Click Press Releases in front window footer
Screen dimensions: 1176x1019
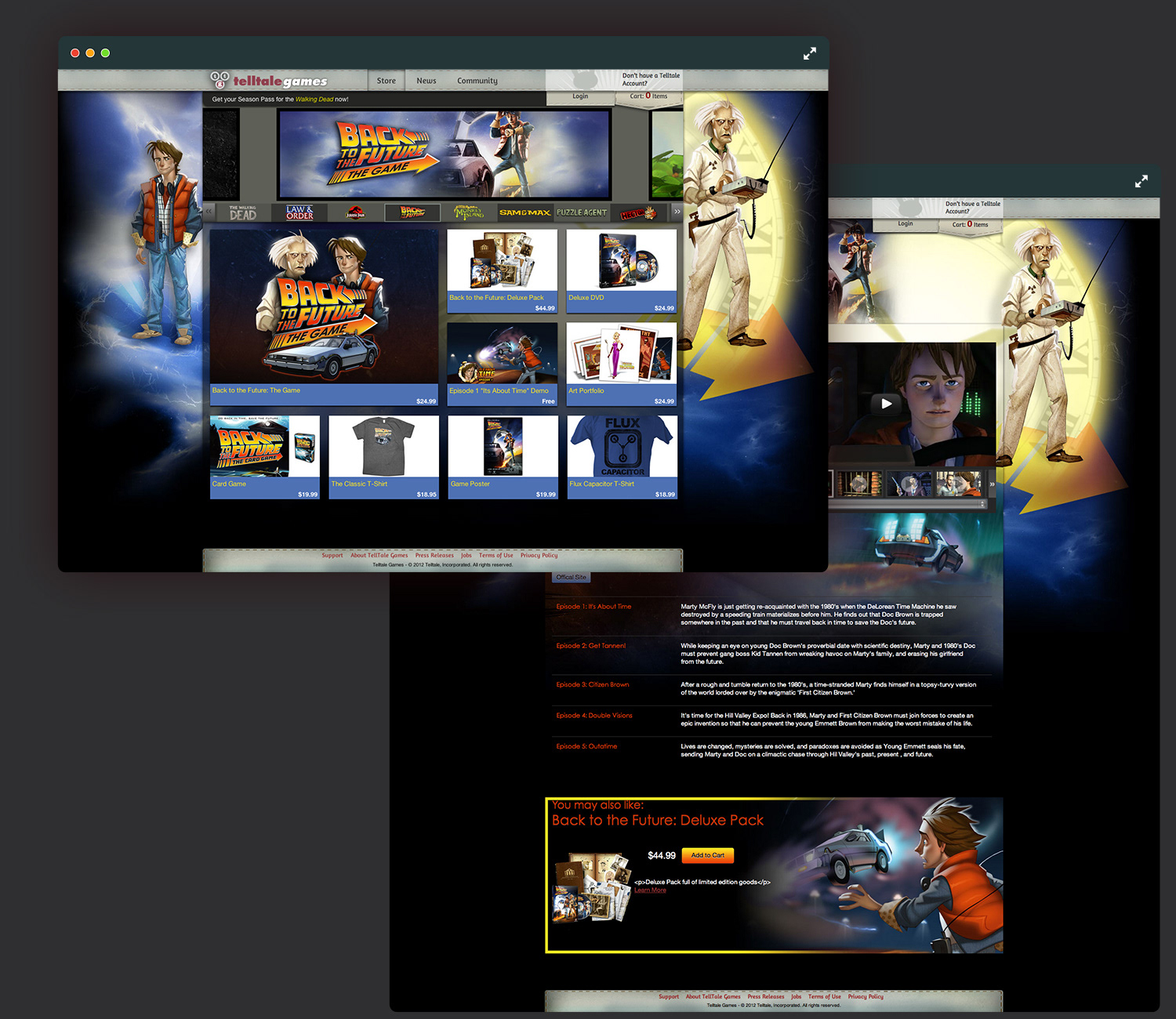(434, 556)
